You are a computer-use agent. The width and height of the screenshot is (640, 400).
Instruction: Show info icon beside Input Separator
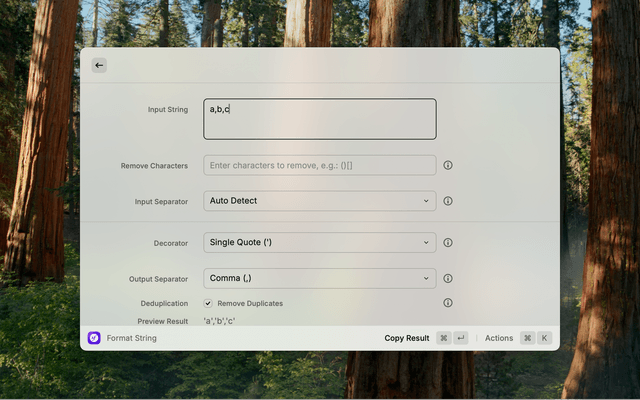[x=448, y=201]
